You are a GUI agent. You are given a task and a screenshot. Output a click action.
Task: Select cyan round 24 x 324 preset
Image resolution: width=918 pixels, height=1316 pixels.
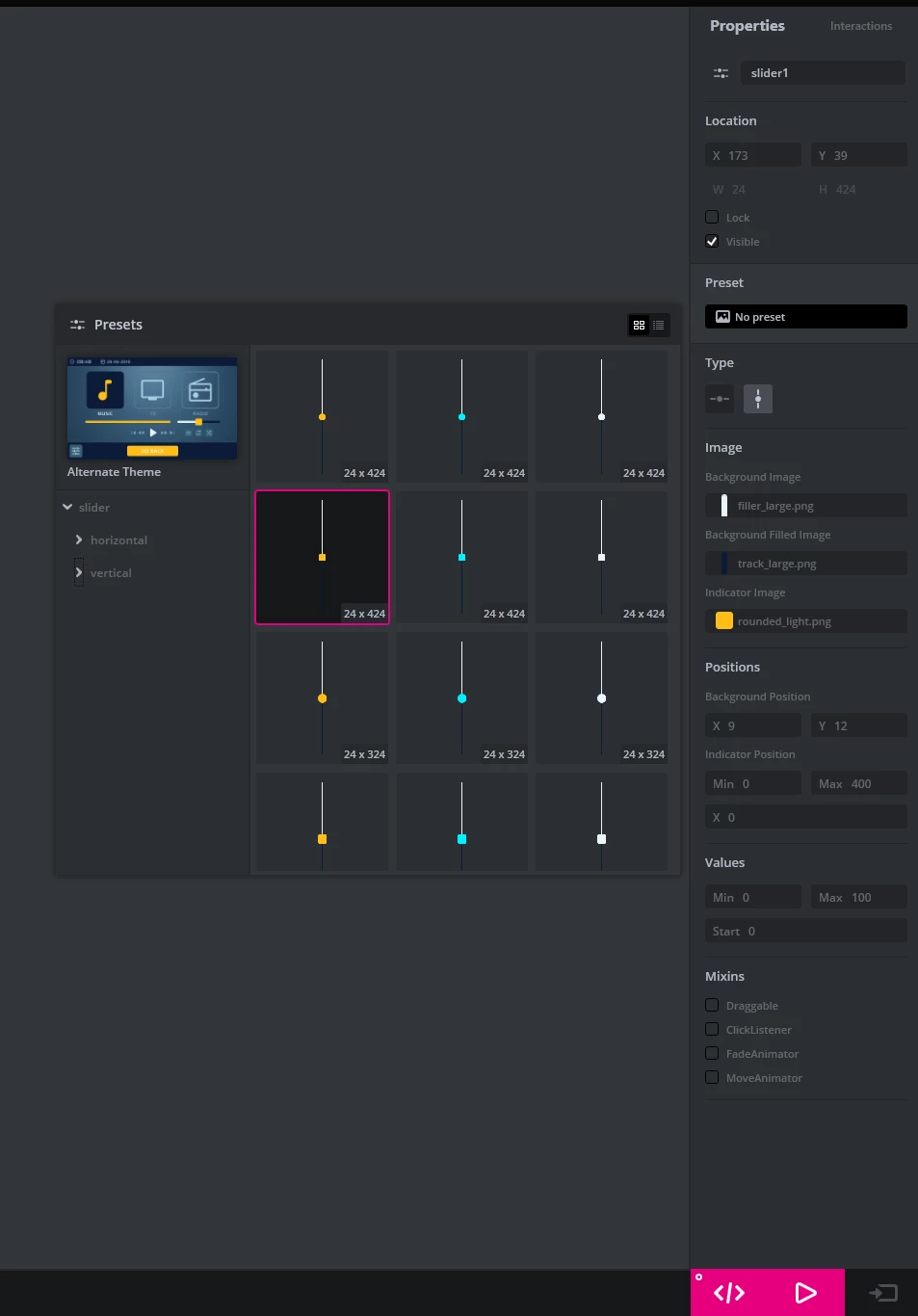[x=461, y=697]
